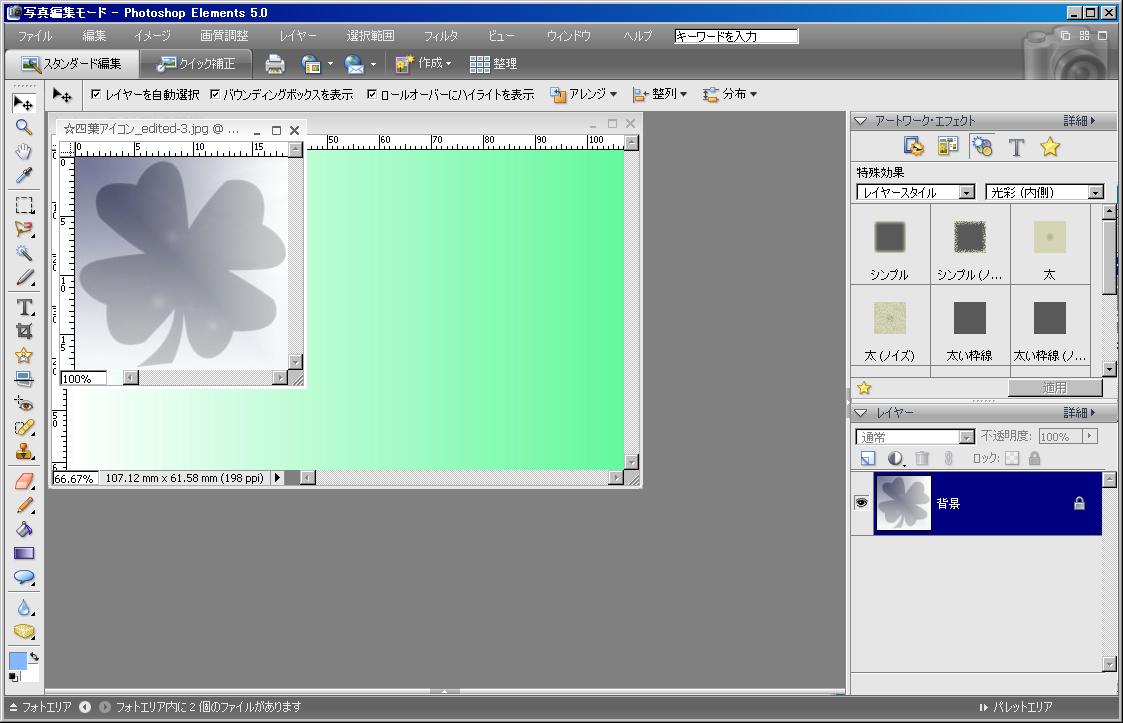Switch to the クイック補正 tab
This screenshot has width=1123, height=723.
tap(196, 64)
